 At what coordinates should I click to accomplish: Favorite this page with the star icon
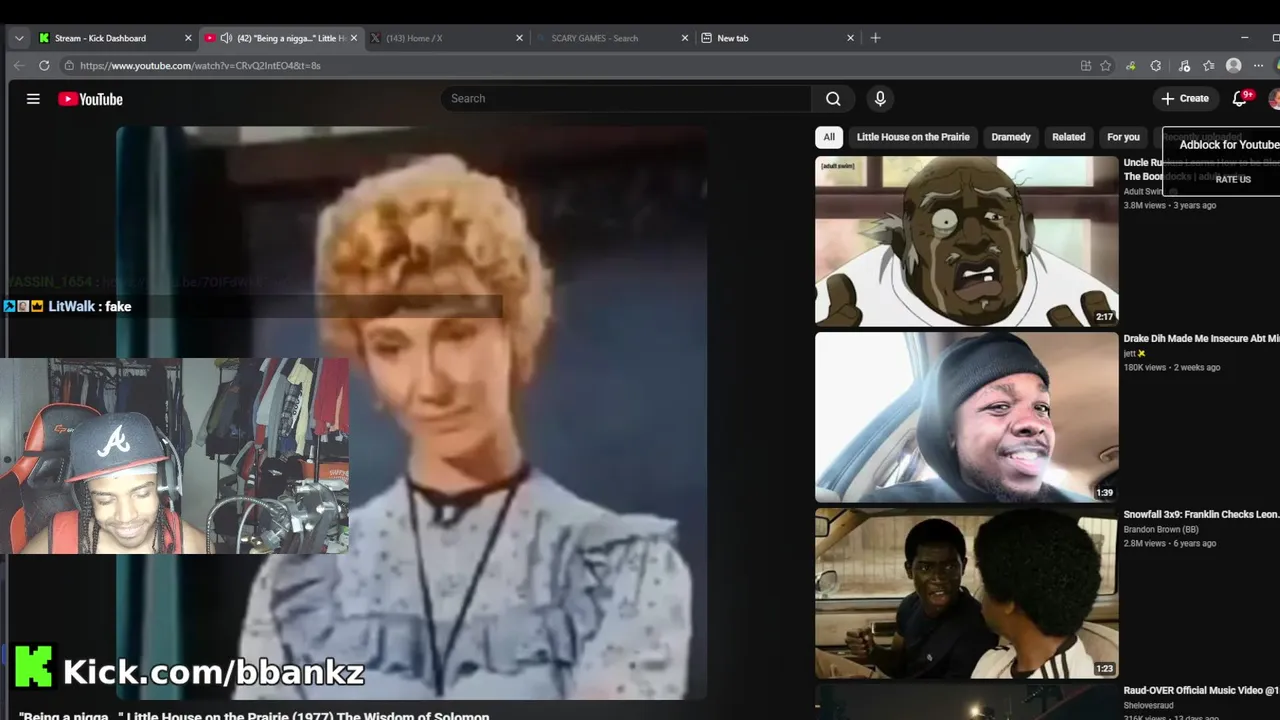pyautogui.click(x=1105, y=65)
